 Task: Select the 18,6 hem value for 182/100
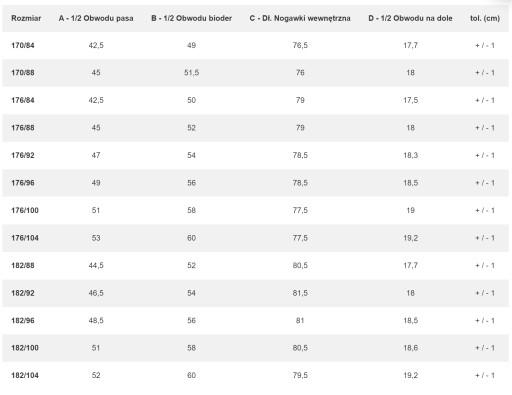pos(410,348)
